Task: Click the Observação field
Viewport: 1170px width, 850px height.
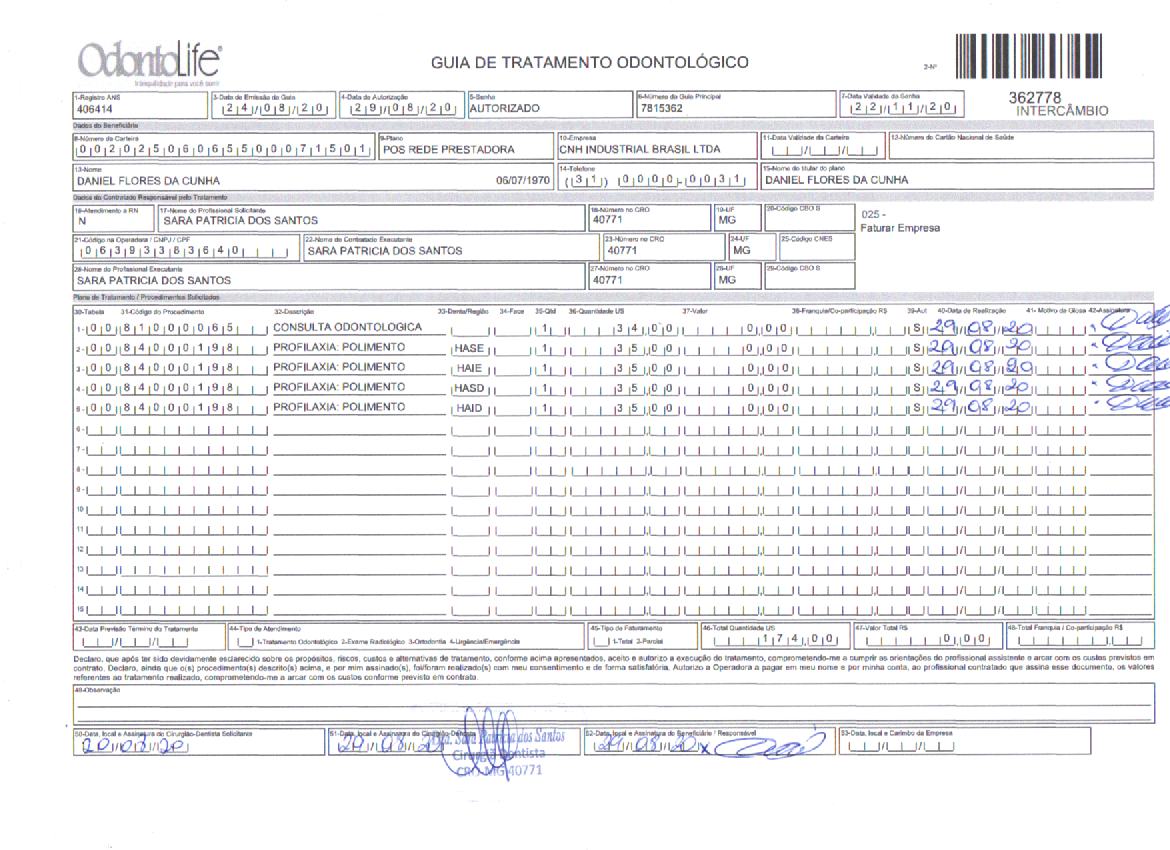Action: [613, 704]
